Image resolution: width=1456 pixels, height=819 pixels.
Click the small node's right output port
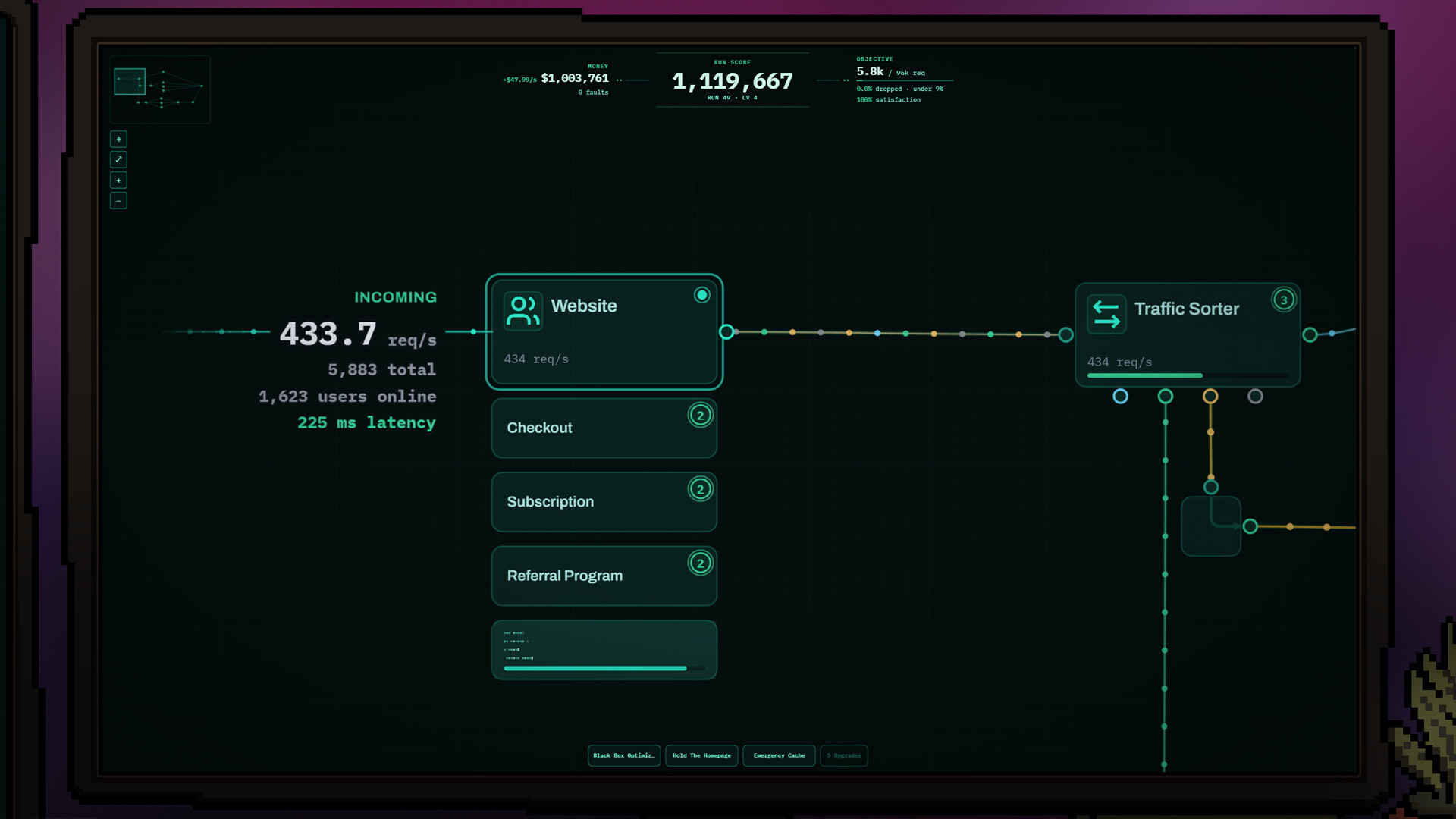click(1250, 526)
